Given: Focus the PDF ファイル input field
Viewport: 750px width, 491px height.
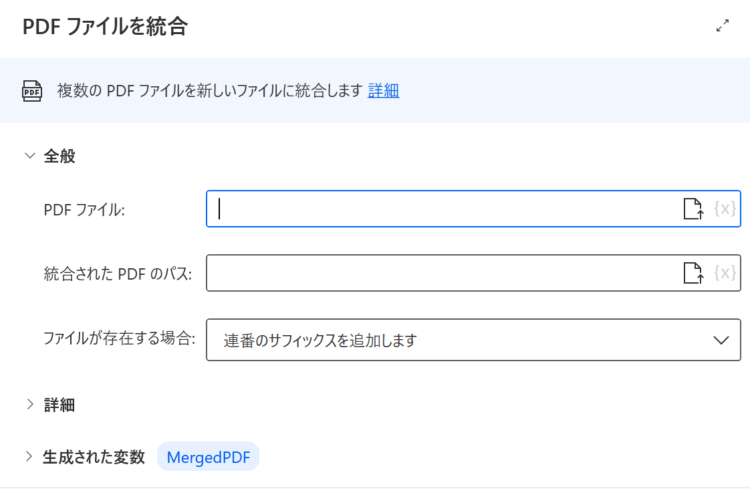Looking at the screenshot, I should [x=445, y=209].
